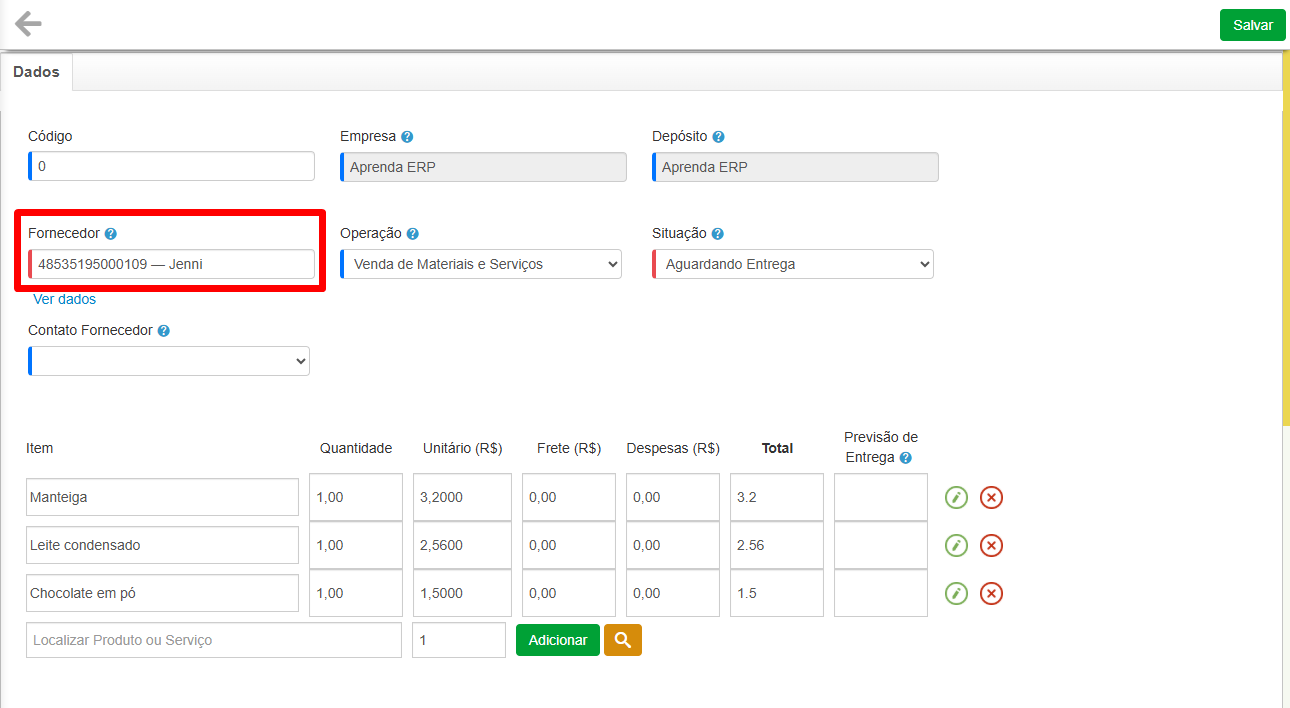Expand the Situação dropdown
1290x708 pixels.
[793, 264]
